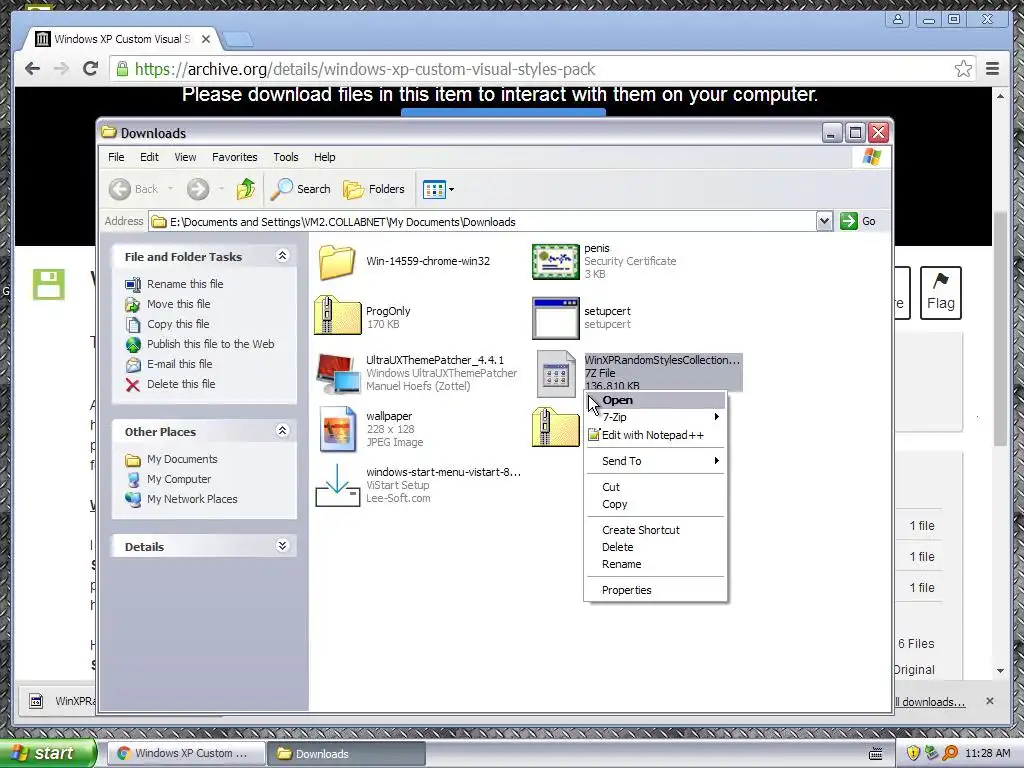1024x768 pixels.
Task: Choose Open in the context menu
Action: (656, 400)
